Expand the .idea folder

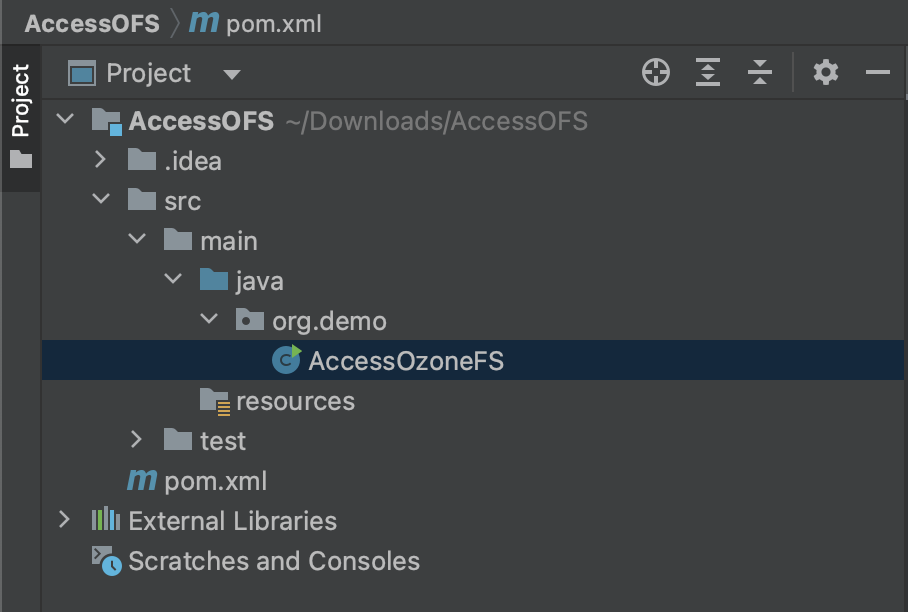(100, 160)
